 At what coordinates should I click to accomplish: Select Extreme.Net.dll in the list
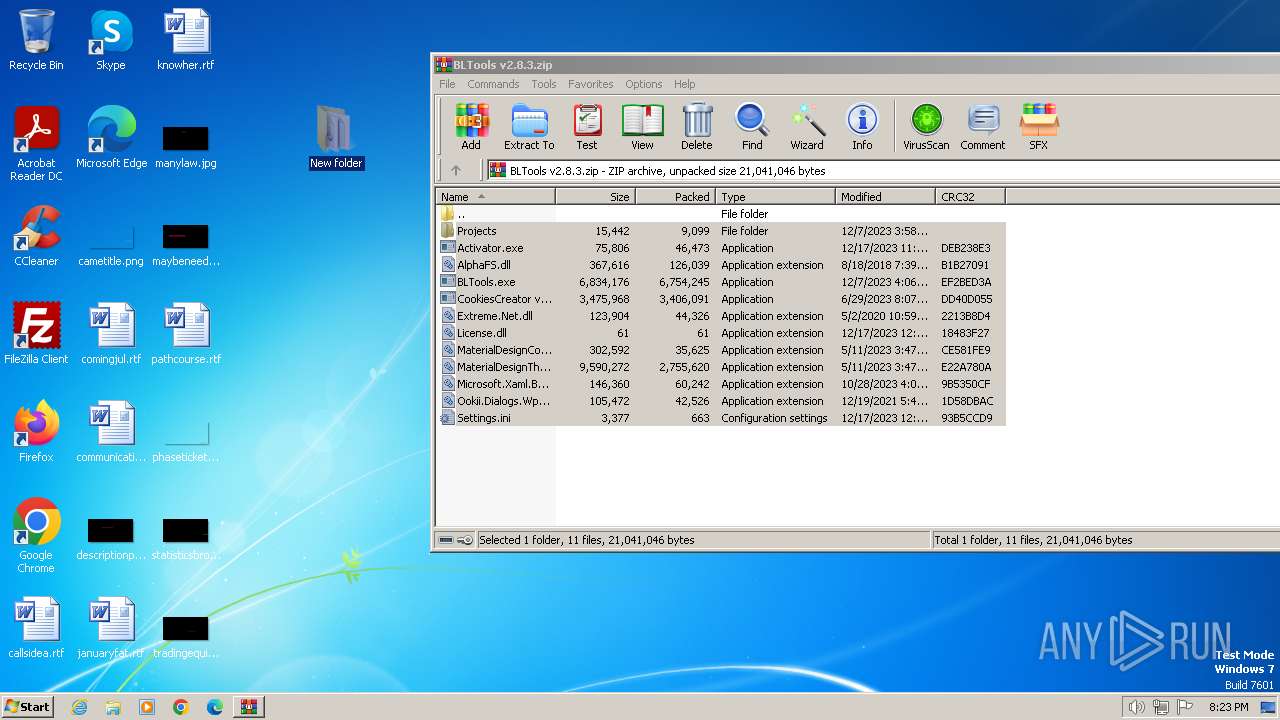coord(721,316)
